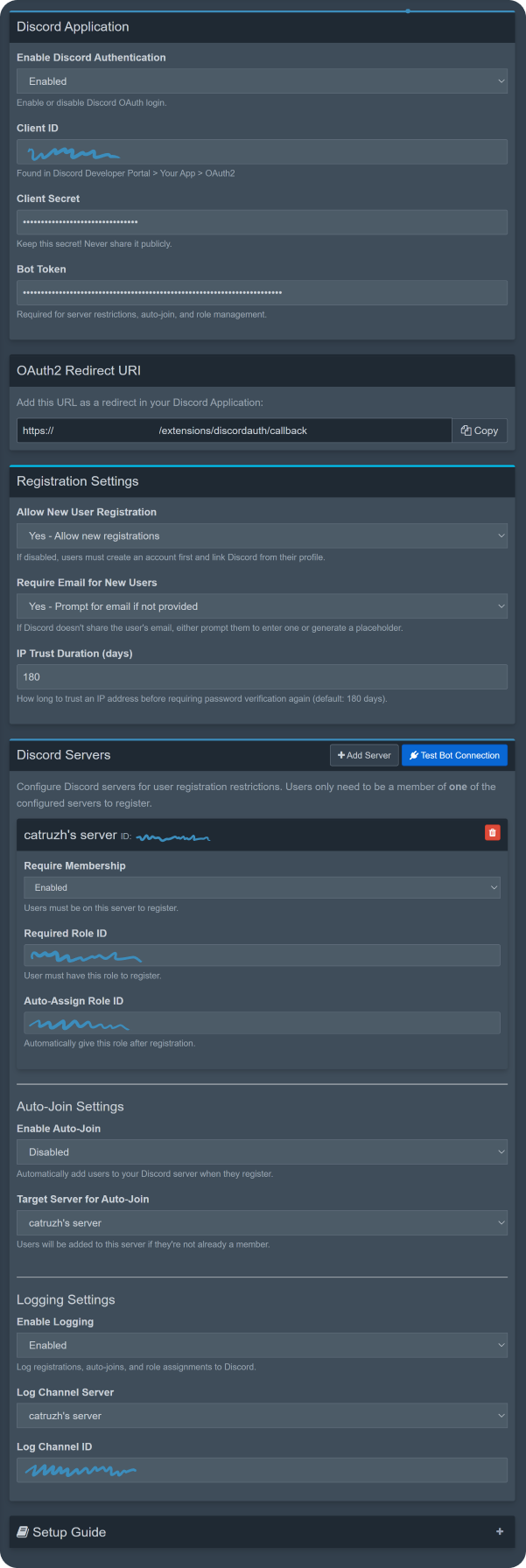Click the Add Server button
526x1568 pixels.
[364, 755]
